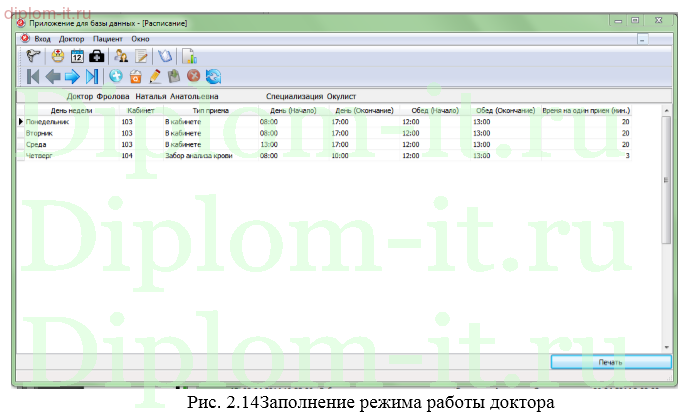
Task: Open the report chart icon
Action: pos(189,56)
